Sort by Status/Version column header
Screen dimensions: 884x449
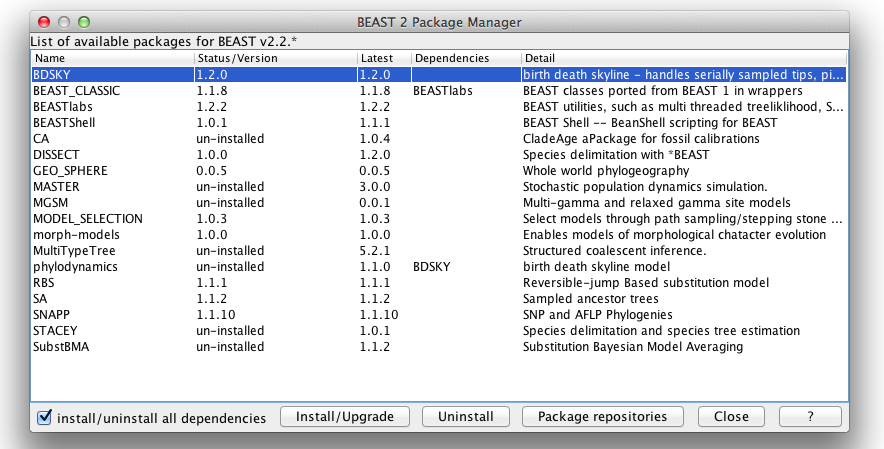point(276,58)
